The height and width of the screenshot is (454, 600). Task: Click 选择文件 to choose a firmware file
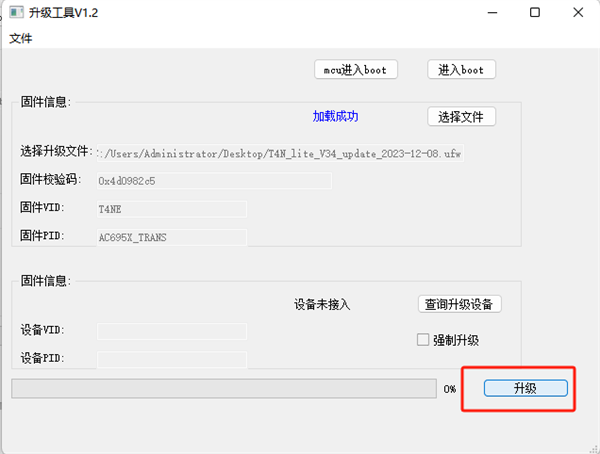click(x=461, y=117)
